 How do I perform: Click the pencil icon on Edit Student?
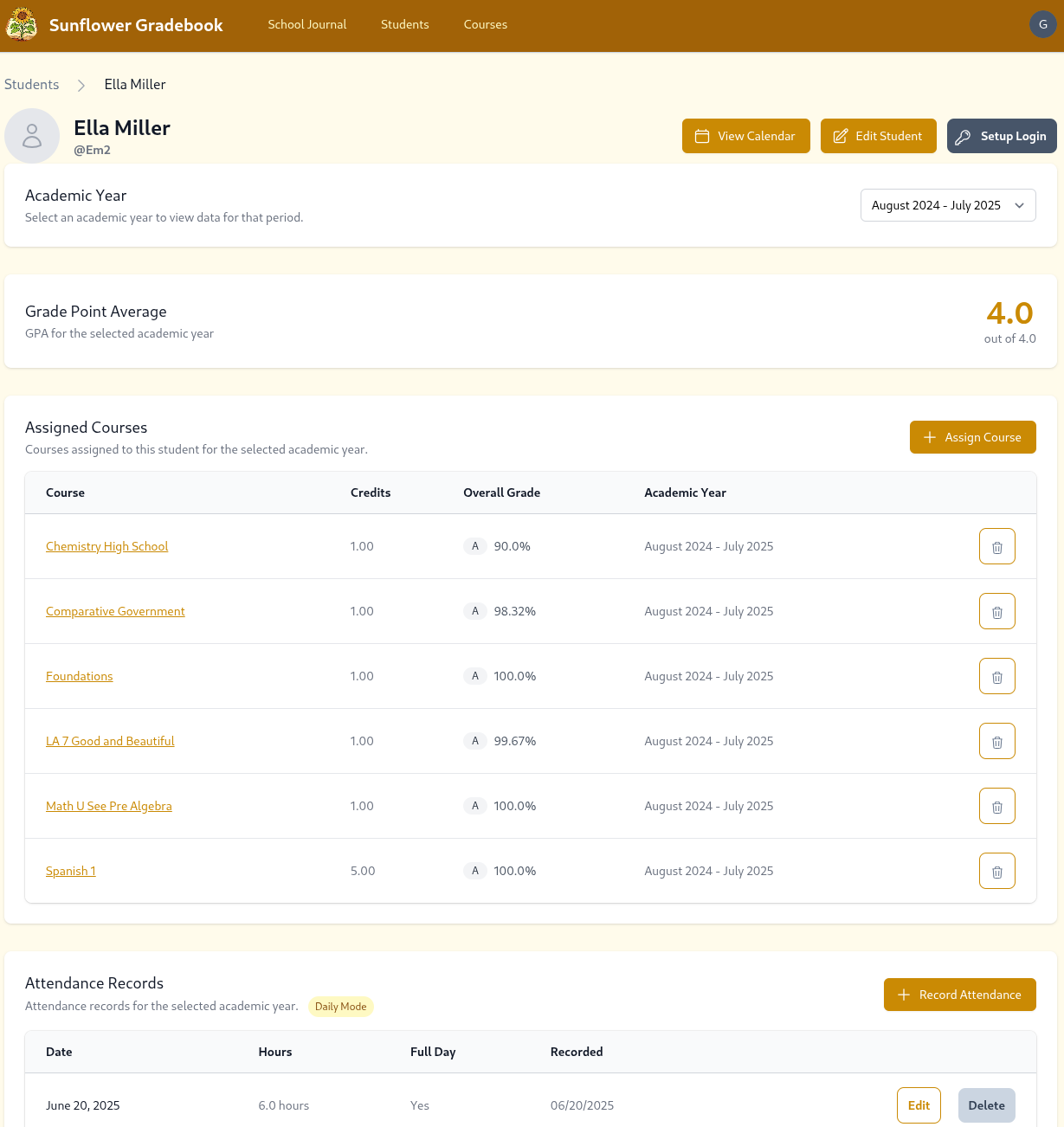pyautogui.click(x=840, y=136)
